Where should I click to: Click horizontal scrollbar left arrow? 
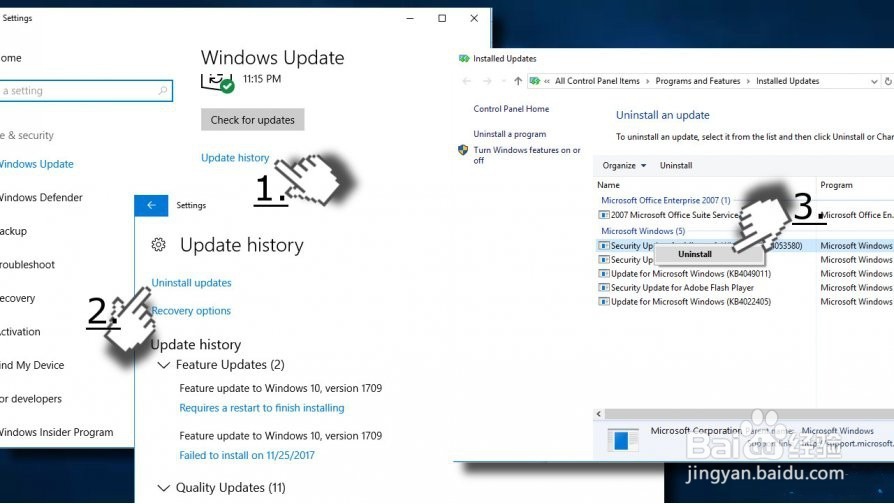(599, 414)
